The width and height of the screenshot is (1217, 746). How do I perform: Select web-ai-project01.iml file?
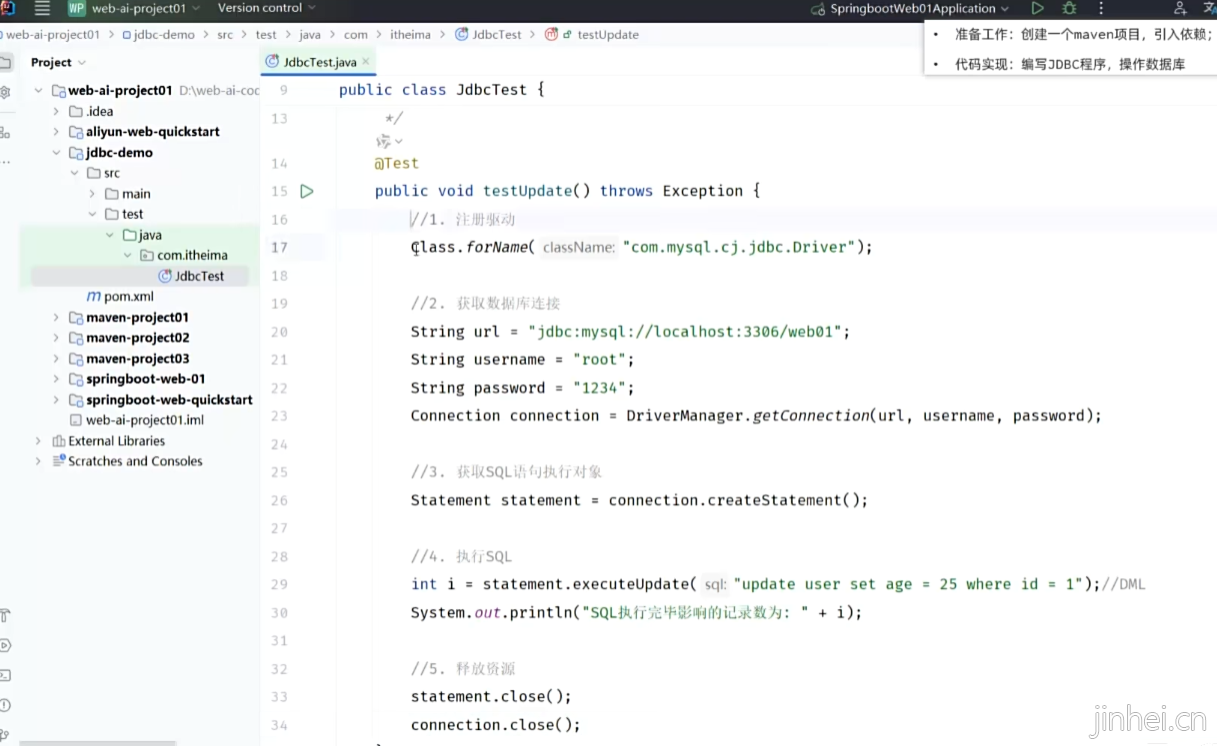pyautogui.click(x=145, y=420)
